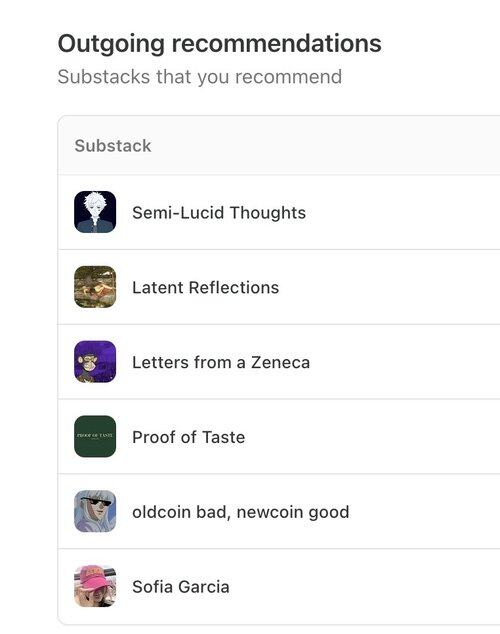Select the green Proof of Taste logo
The image size is (500, 634).
tap(95, 436)
